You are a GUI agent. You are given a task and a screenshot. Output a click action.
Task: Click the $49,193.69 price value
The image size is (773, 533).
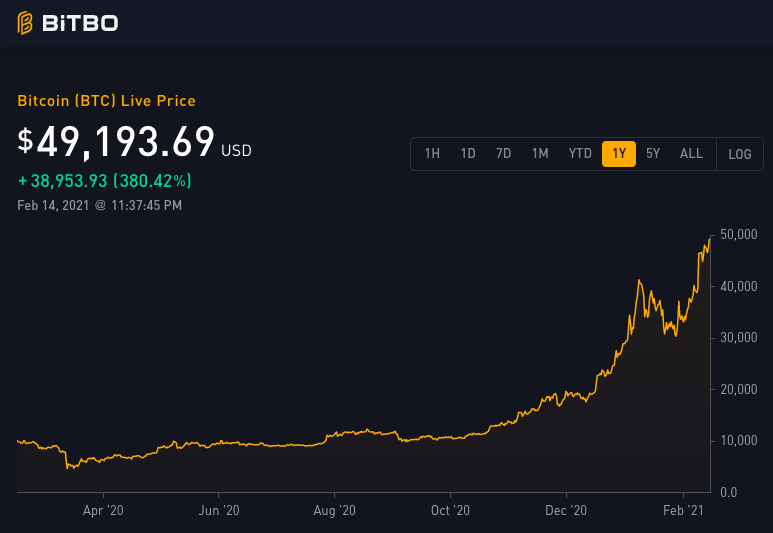pyautogui.click(x=116, y=142)
